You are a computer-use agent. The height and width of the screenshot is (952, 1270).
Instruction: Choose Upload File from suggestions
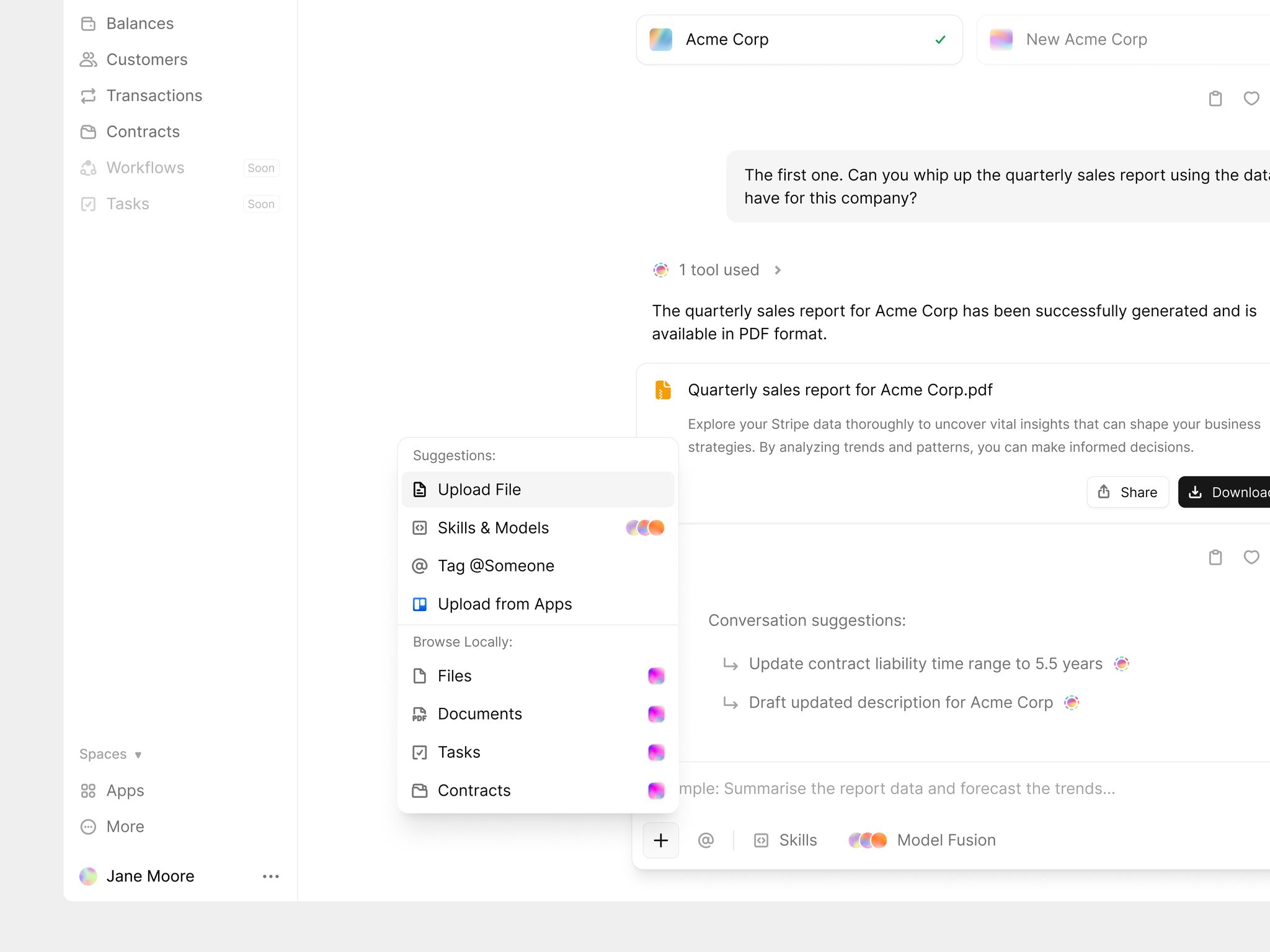click(x=538, y=490)
